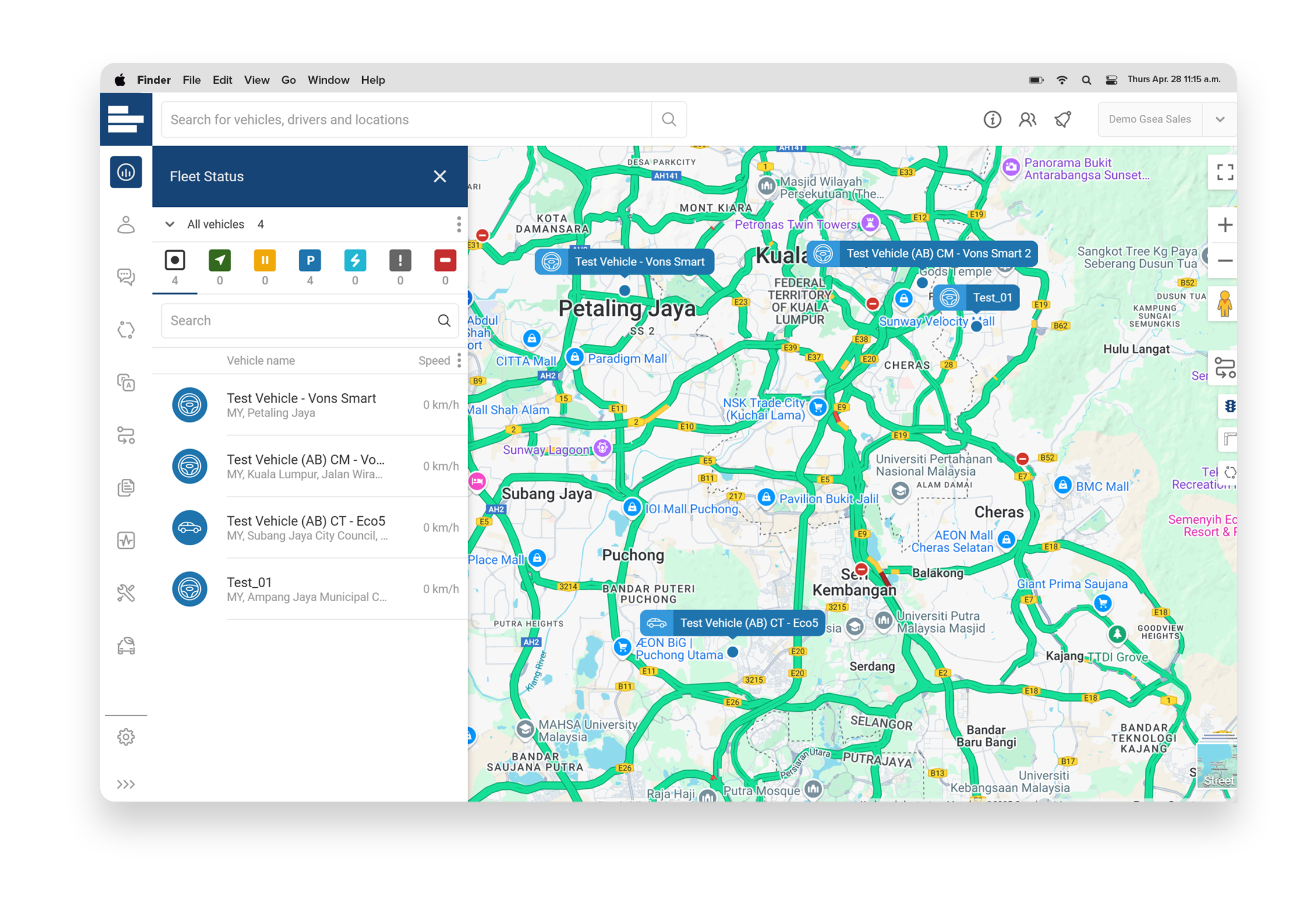Open the users icon in top bar
The image size is (1316, 921).
point(1027,119)
